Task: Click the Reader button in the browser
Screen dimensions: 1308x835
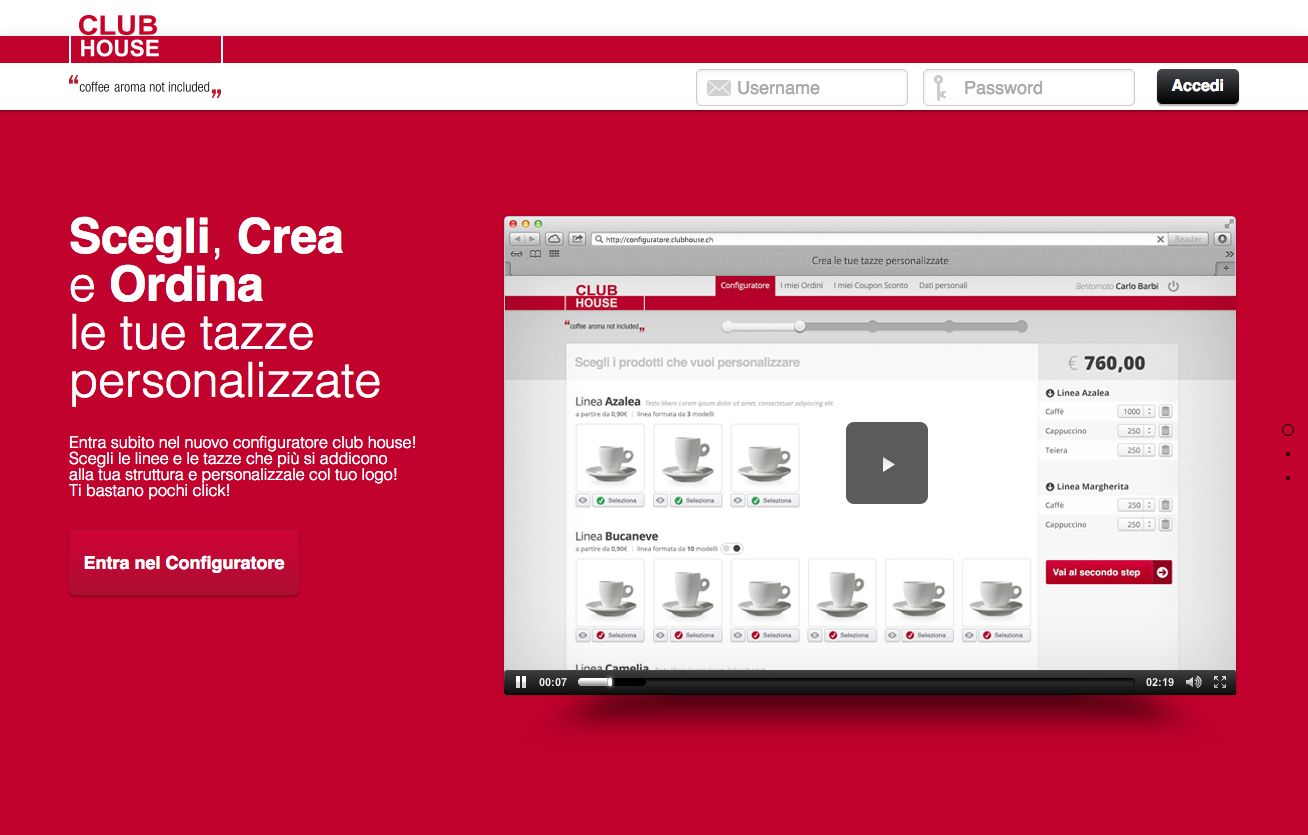Action: click(x=1189, y=239)
